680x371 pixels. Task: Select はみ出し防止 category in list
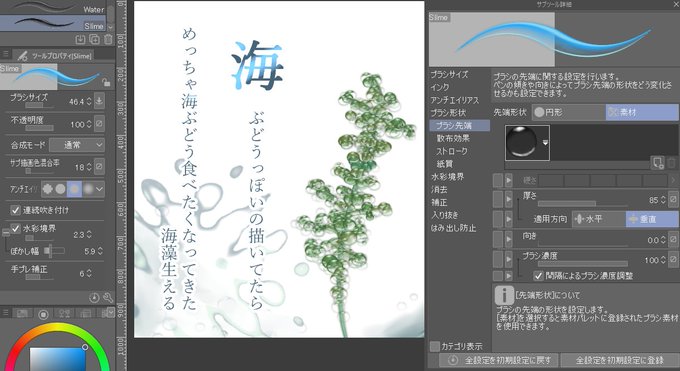[x=454, y=228]
